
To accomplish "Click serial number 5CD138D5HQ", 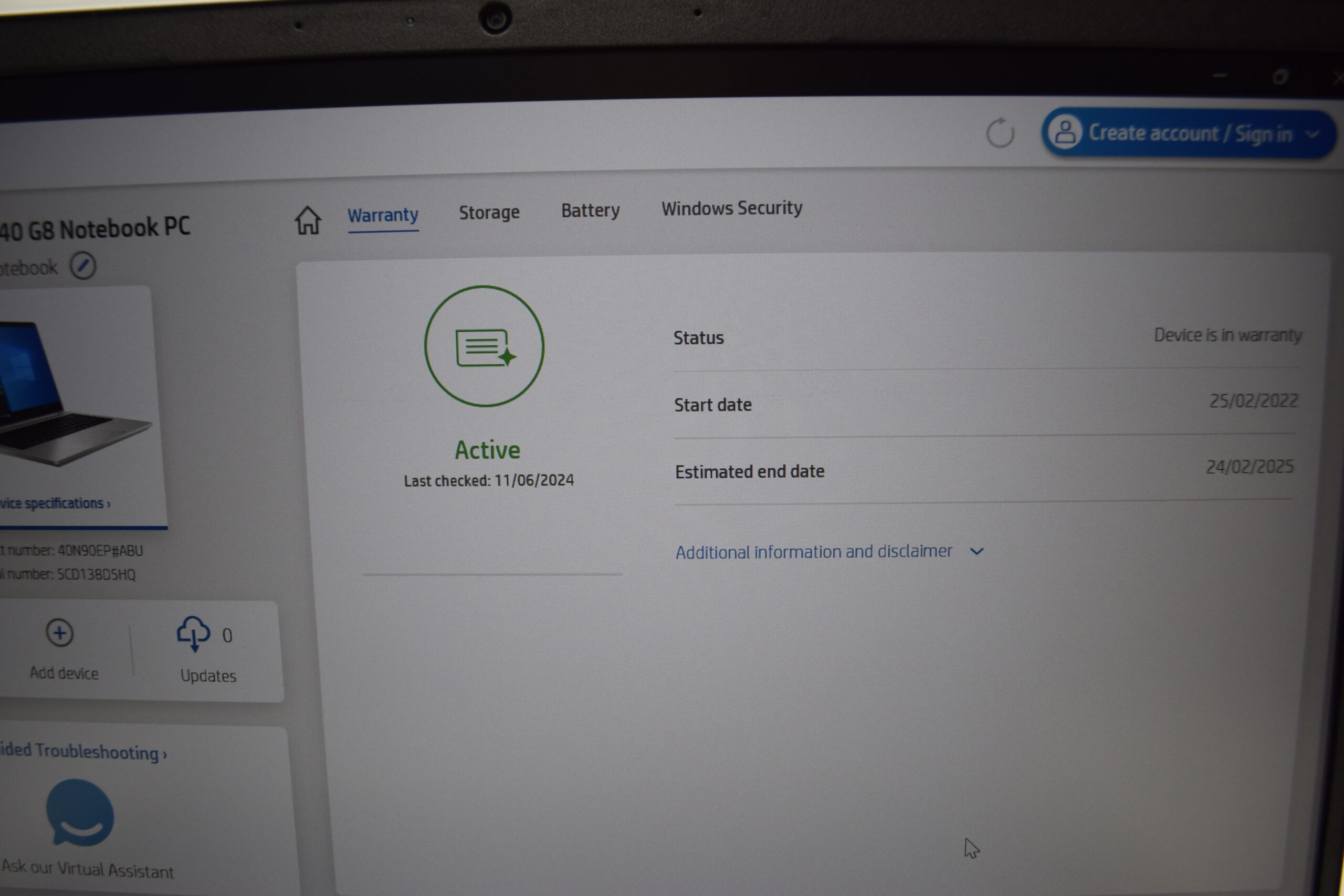I will tap(96, 574).
